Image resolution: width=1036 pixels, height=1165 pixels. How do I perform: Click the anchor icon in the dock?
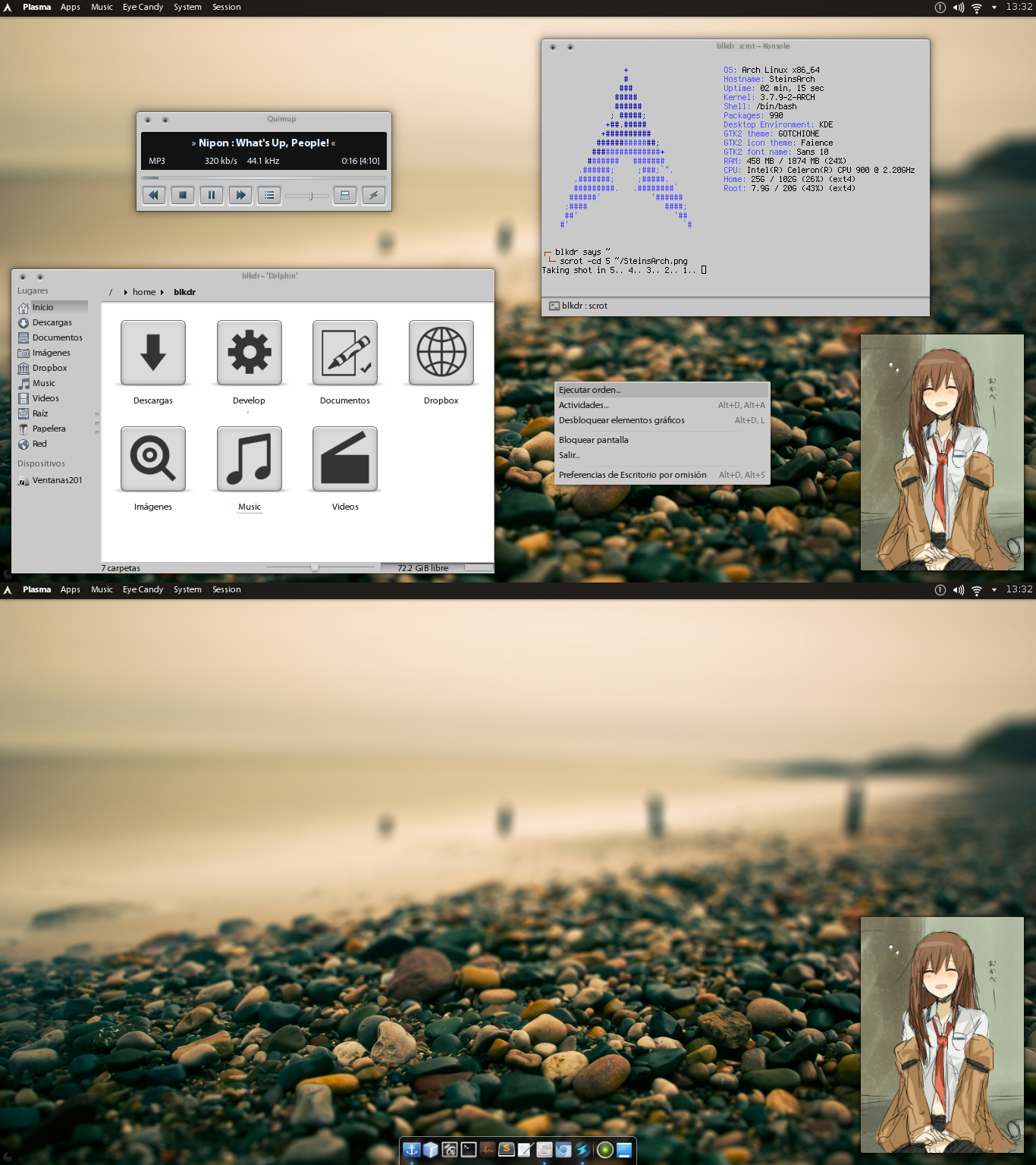(411, 1150)
